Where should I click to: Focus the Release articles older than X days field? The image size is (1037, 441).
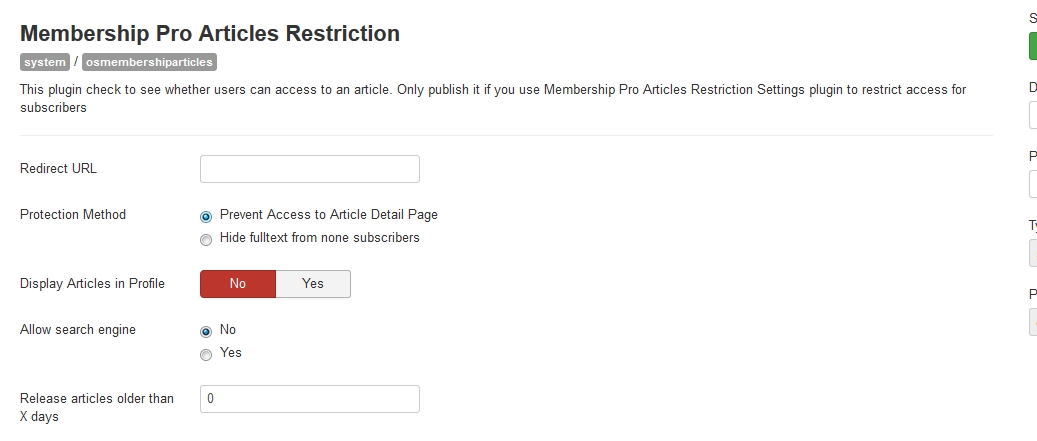click(x=310, y=399)
